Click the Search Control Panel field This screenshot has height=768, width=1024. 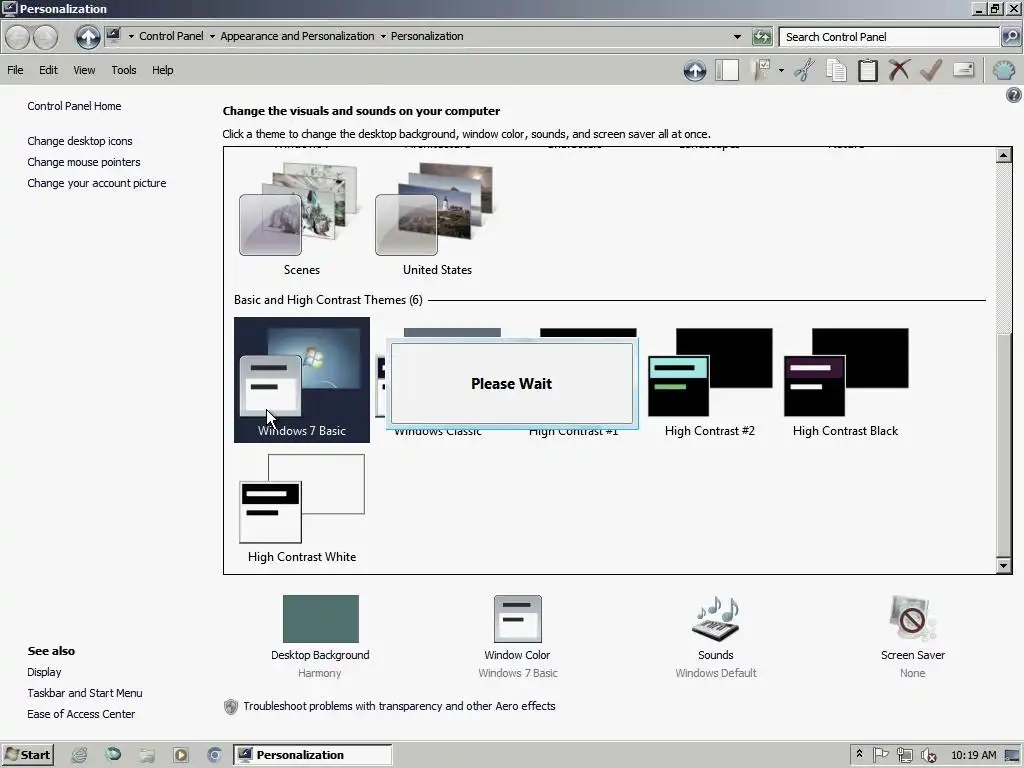coord(889,37)
